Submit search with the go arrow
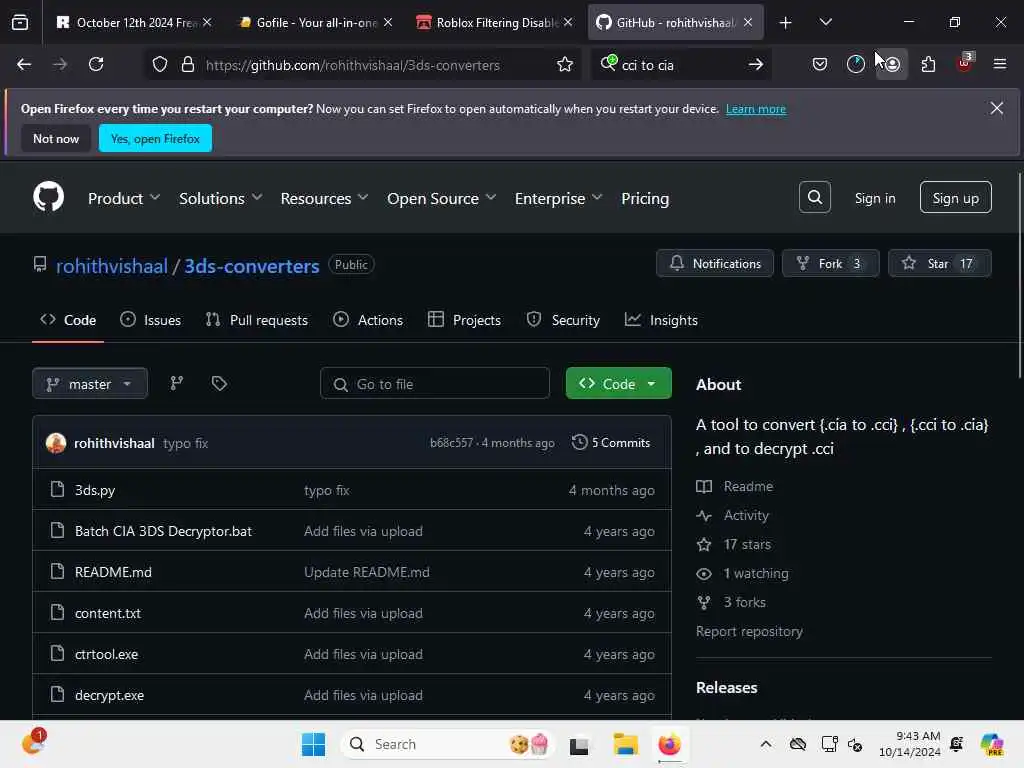This screenshot has height=768, width=1024. tap(756, 65)
